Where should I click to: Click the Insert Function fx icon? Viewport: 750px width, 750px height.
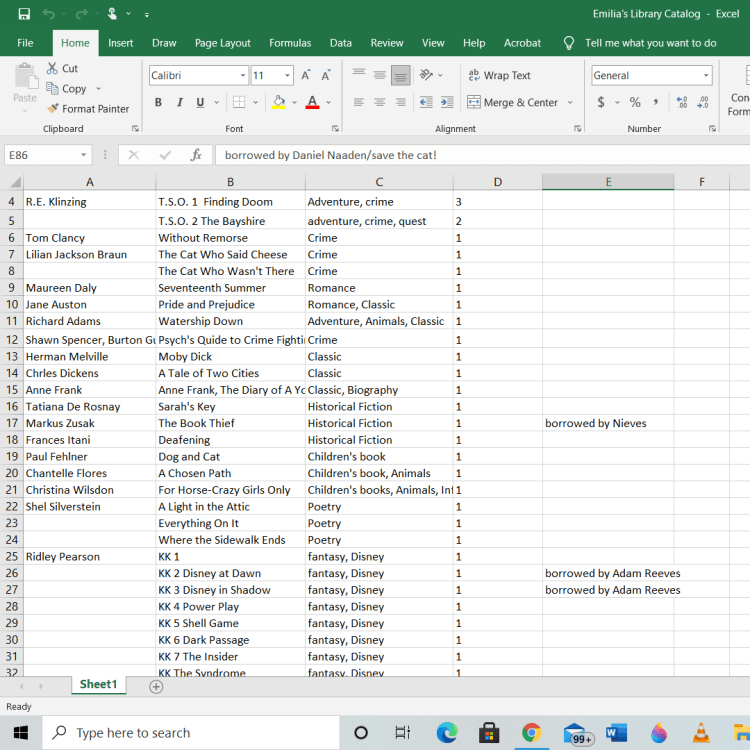coord(196,155)
